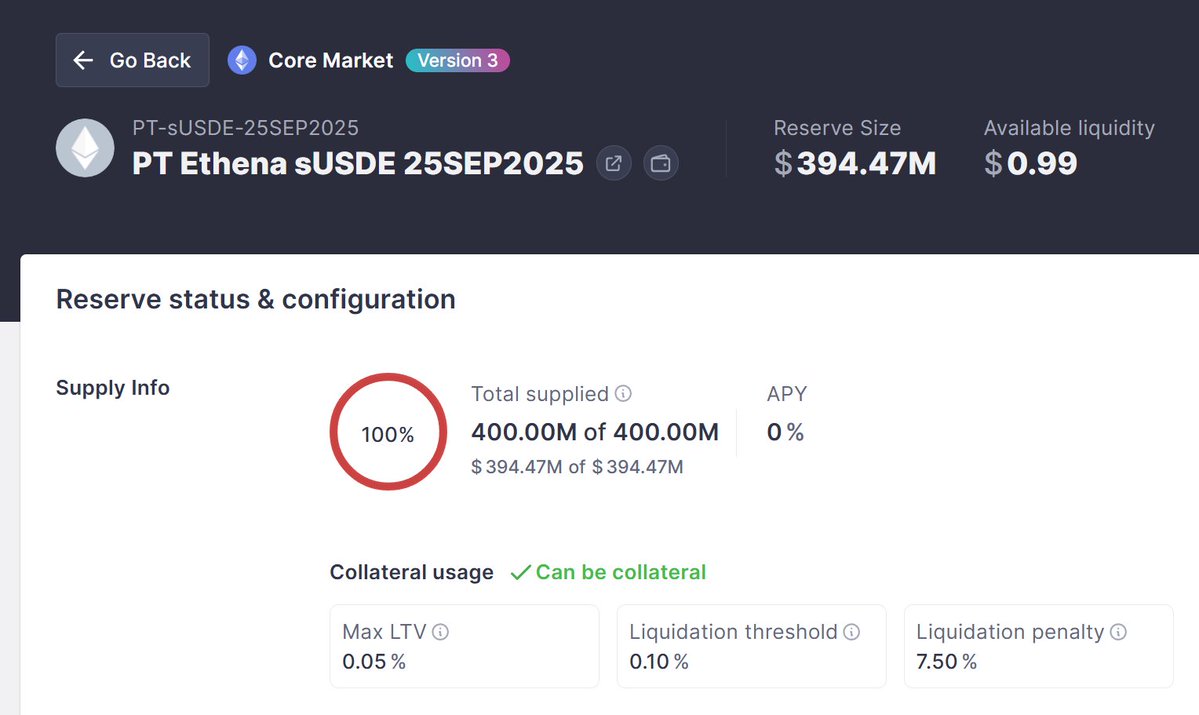Click the Core Market label
This screenshot has width=1199, height=715.
coord(330,60)
